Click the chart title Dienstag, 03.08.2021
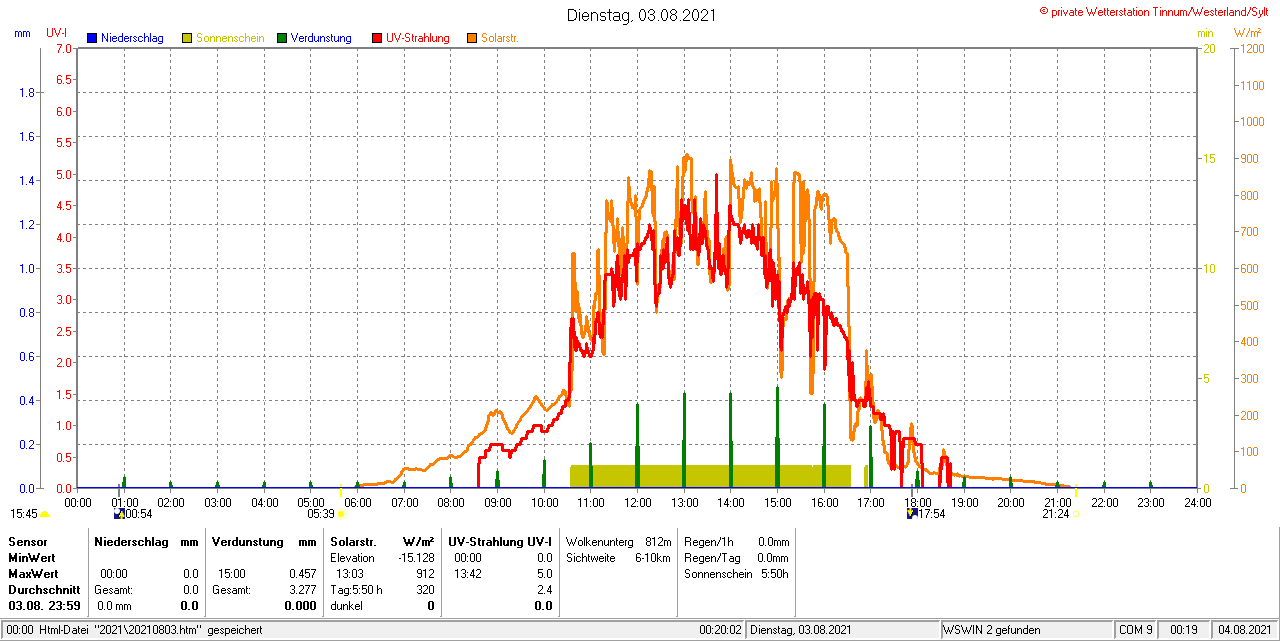 pyautogui.click(x=641, y=15)
